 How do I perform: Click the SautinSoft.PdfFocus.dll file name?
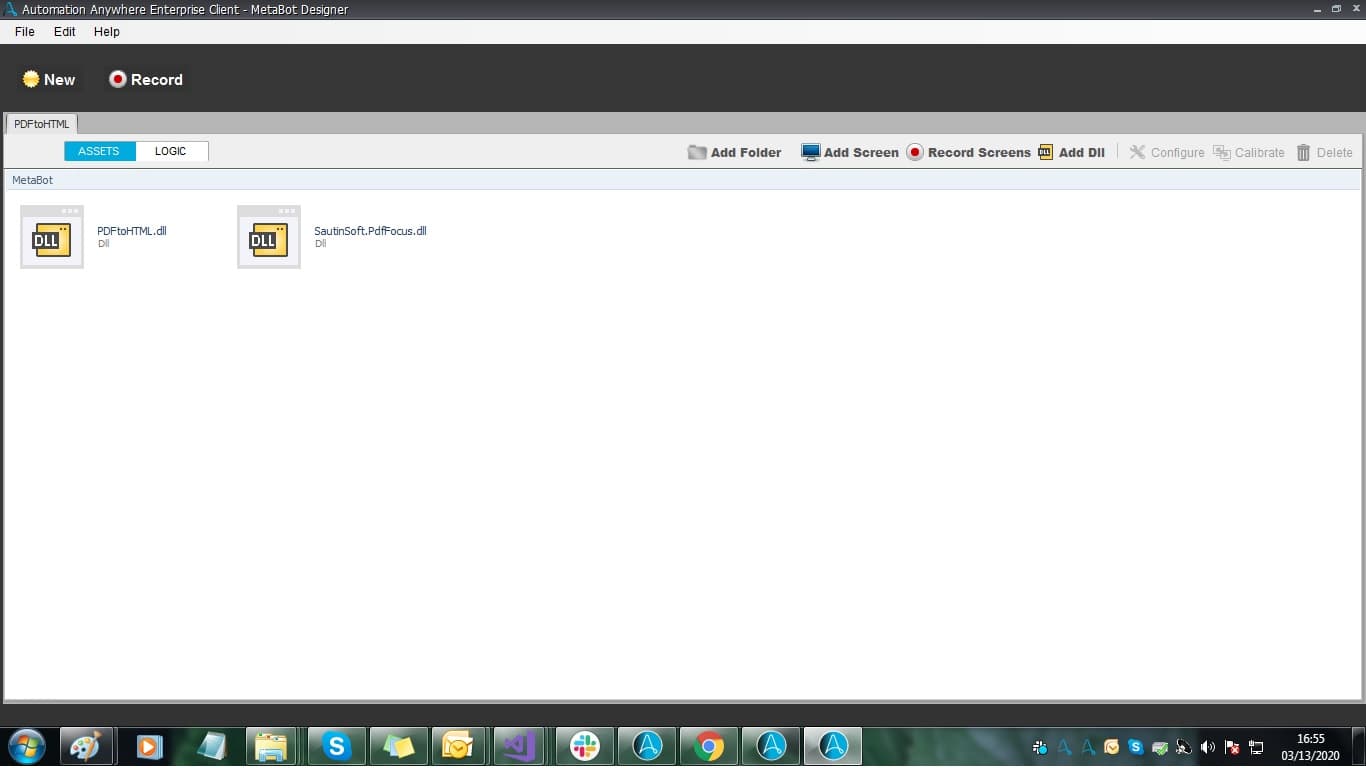(x=370, y=231)
